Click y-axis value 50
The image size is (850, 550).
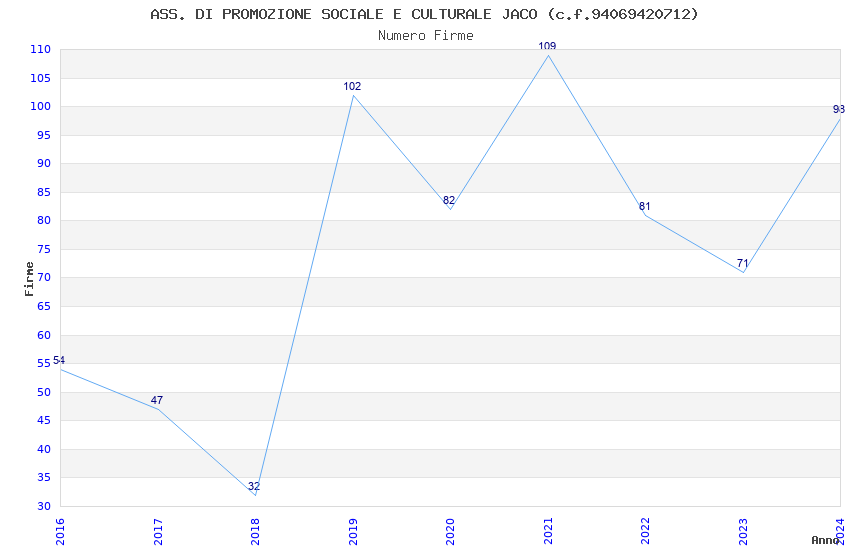(x=43, y=392)
